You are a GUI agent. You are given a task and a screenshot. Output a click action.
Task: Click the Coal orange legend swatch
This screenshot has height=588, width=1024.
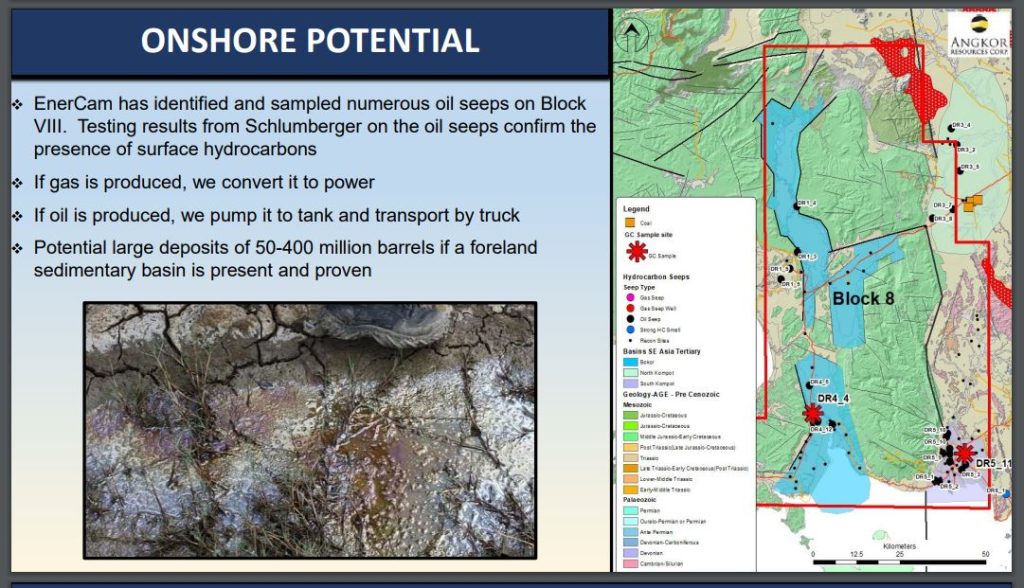pyautogui.click(x=631, y=222)
